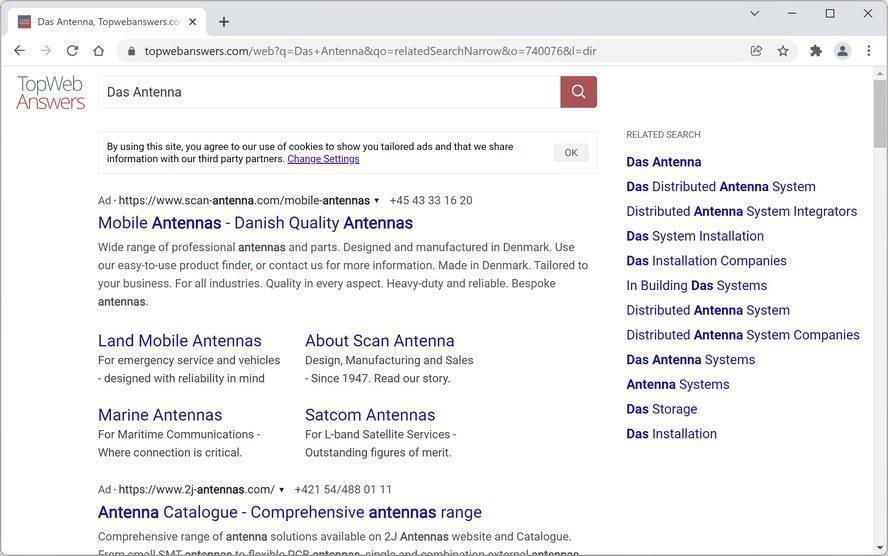Select related search Das System Installation
The height and width of the screenshot is (556, 888).
[695, 236]
